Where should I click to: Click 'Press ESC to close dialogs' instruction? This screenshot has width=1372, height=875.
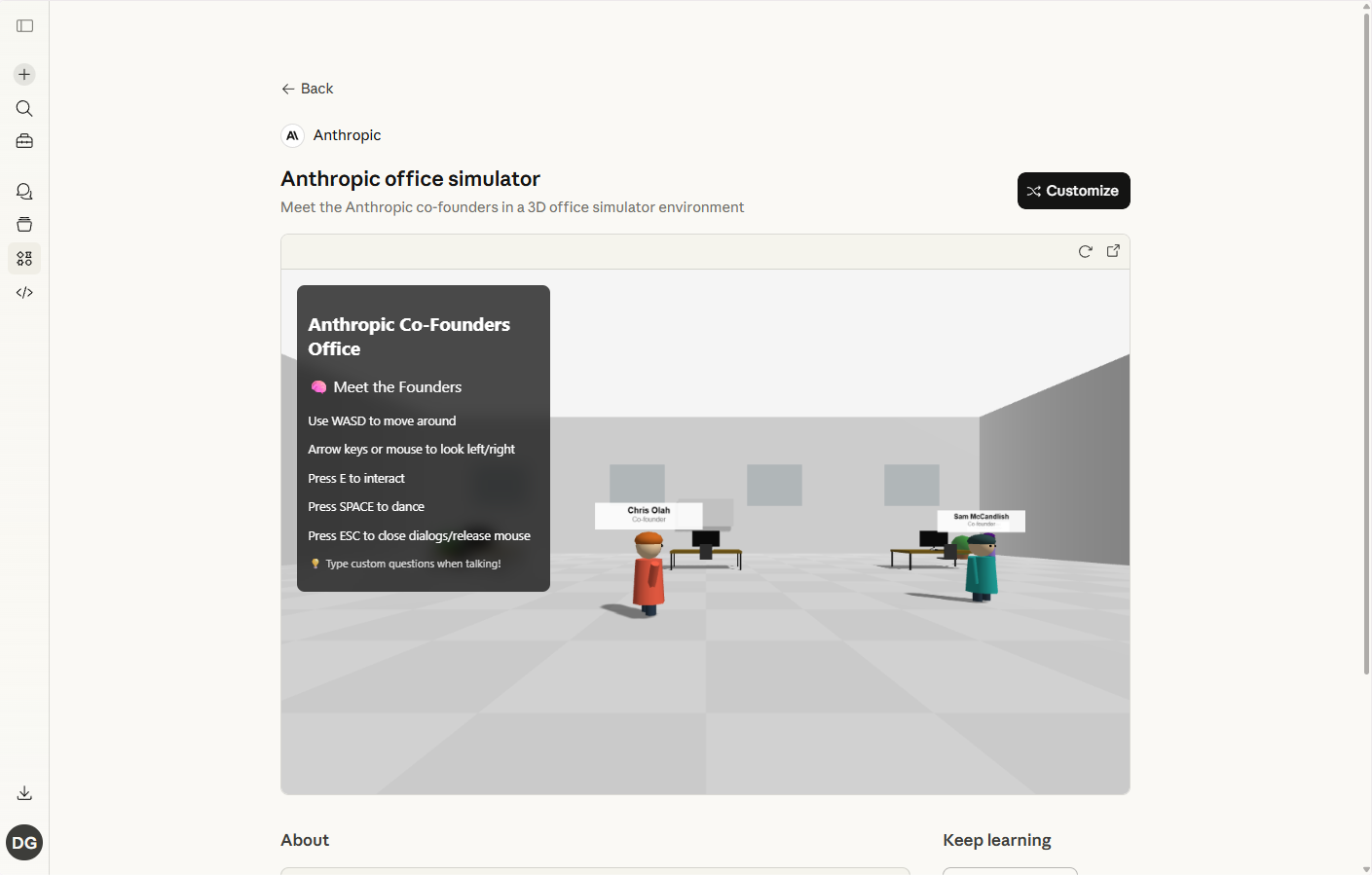419,536
